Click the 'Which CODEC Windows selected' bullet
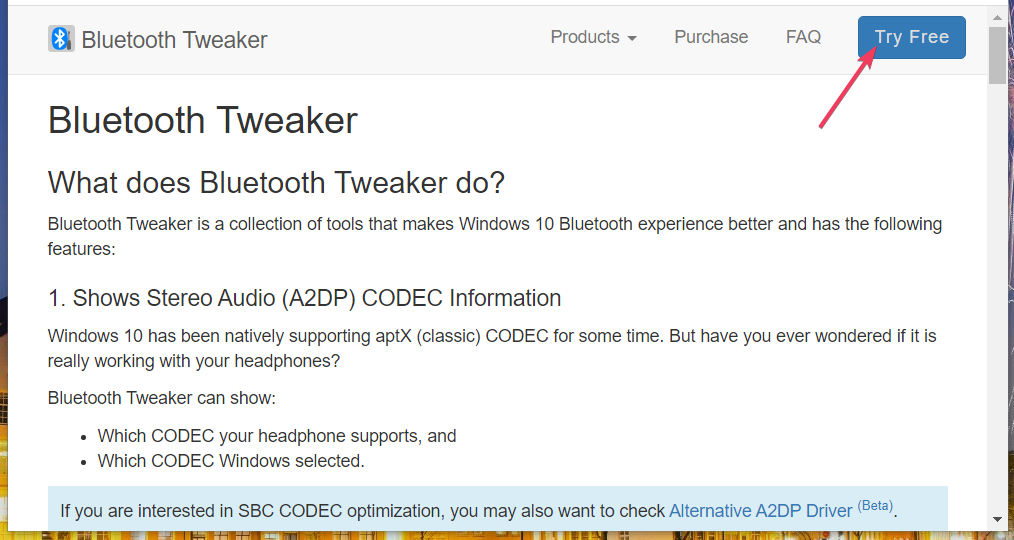This screenshot has height=540, width=1014. (231, 461)
